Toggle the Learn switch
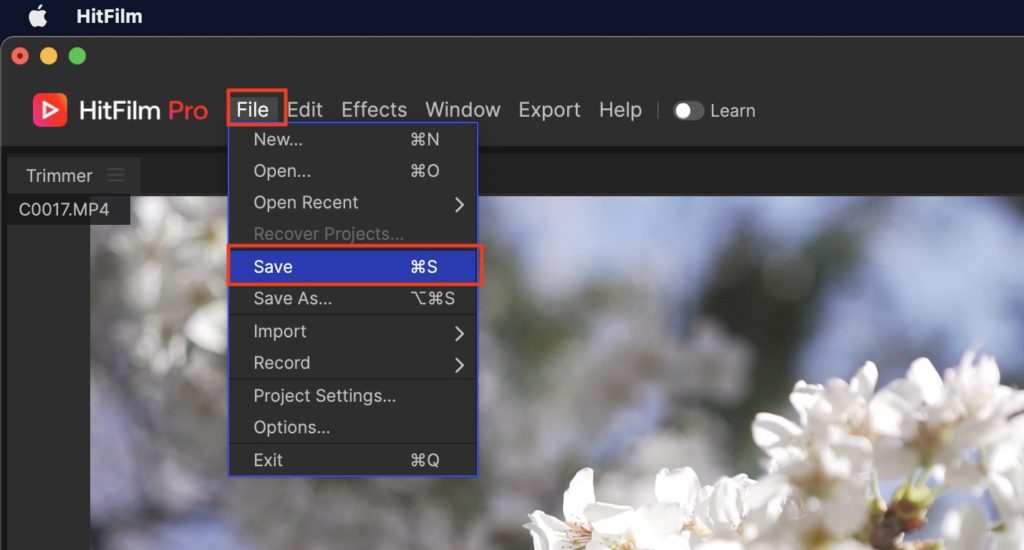 (688, 110)
